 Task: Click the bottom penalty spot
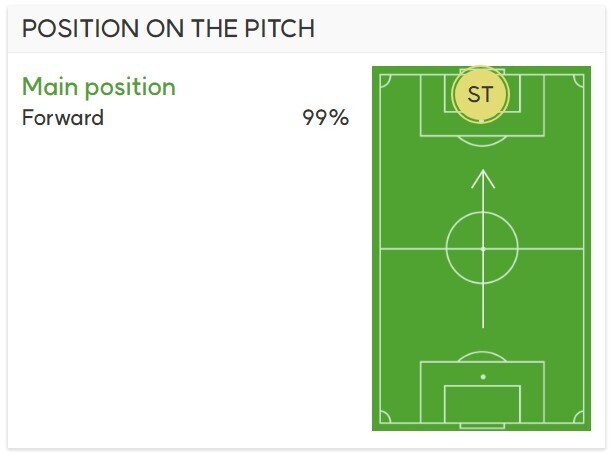coord(483,377)
